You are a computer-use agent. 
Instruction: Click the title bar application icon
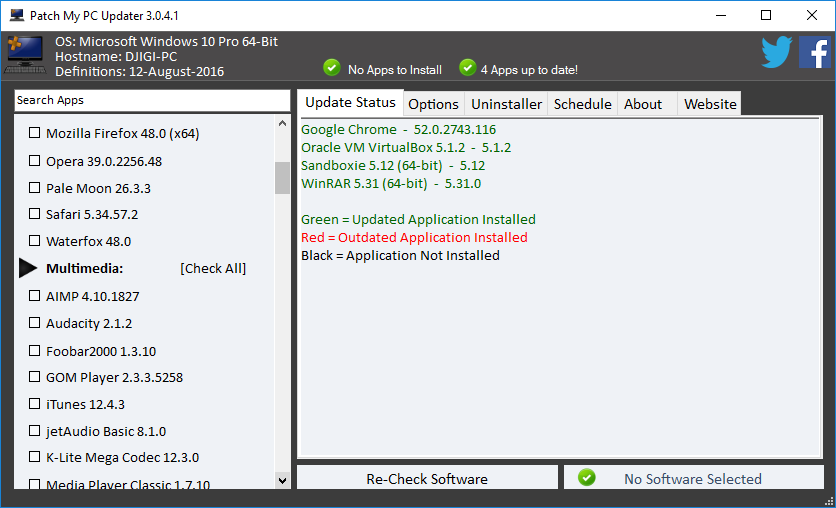[17, 15]
